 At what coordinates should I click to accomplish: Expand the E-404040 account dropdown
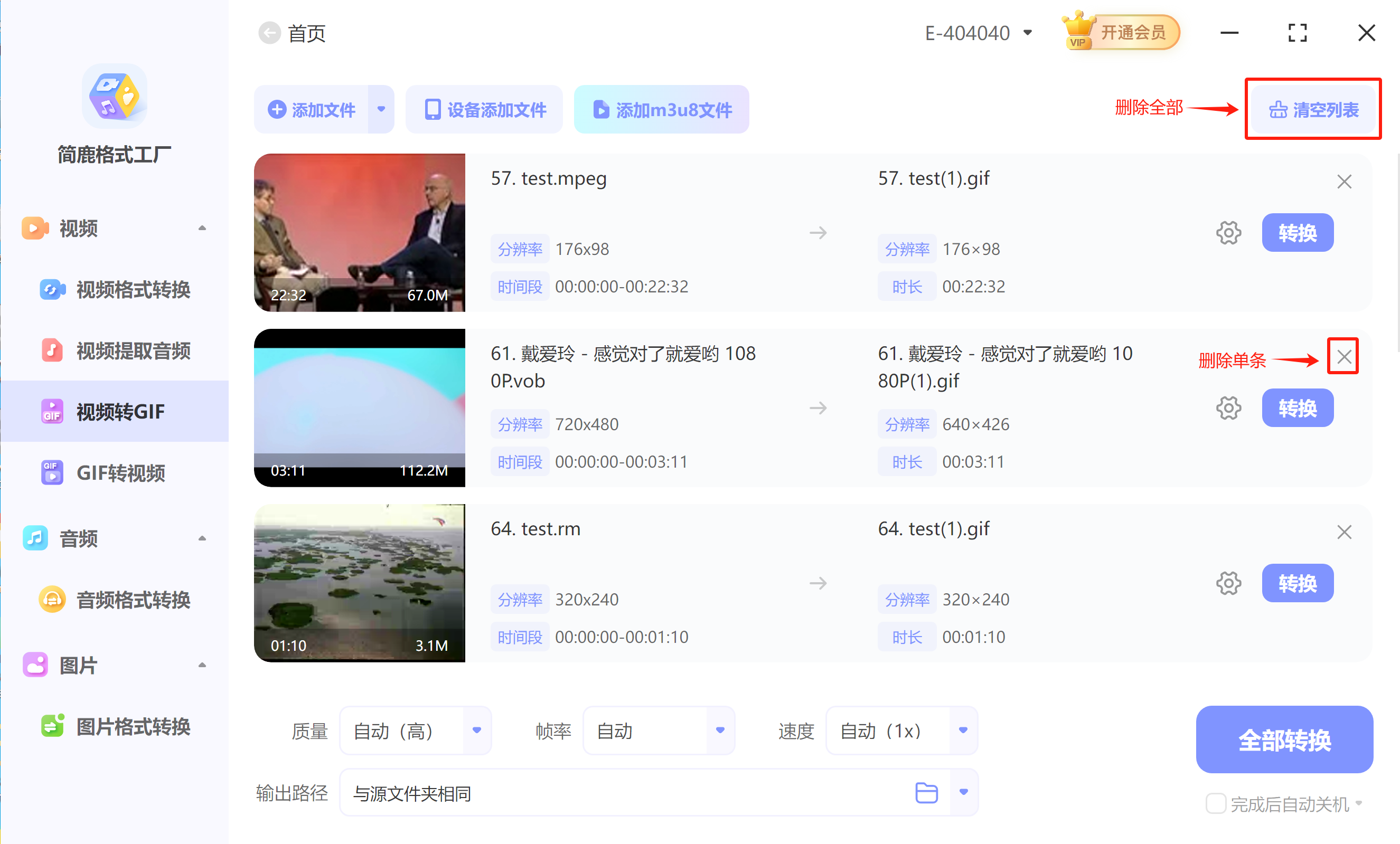[x=1028, y=32]
